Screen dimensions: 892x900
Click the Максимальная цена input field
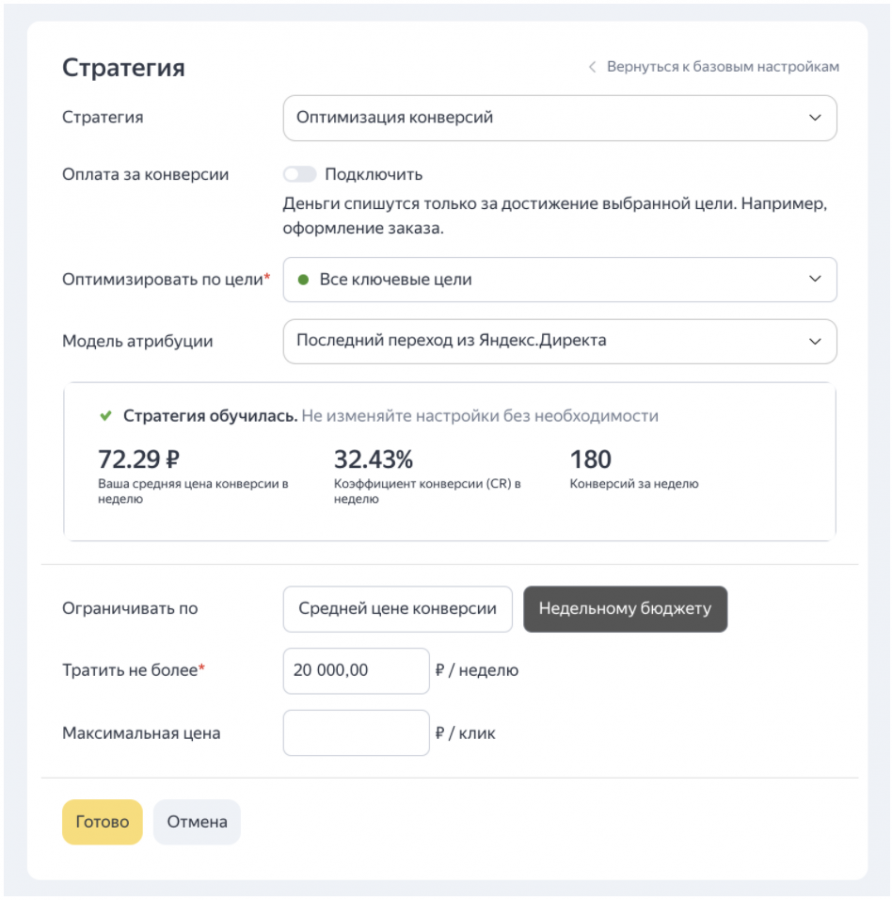coord(356,733)
